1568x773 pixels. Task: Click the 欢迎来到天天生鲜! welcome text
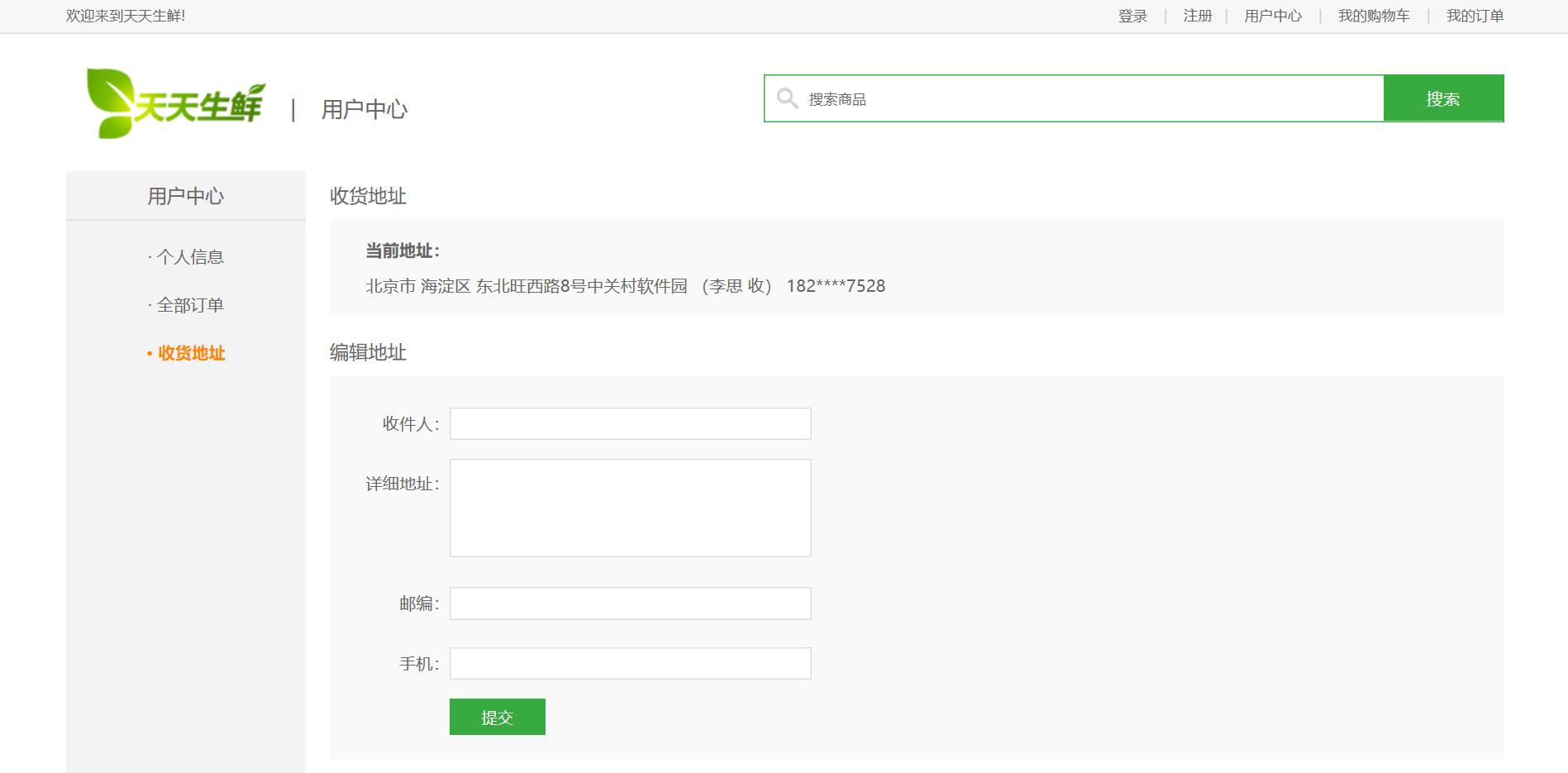(126, 16)
